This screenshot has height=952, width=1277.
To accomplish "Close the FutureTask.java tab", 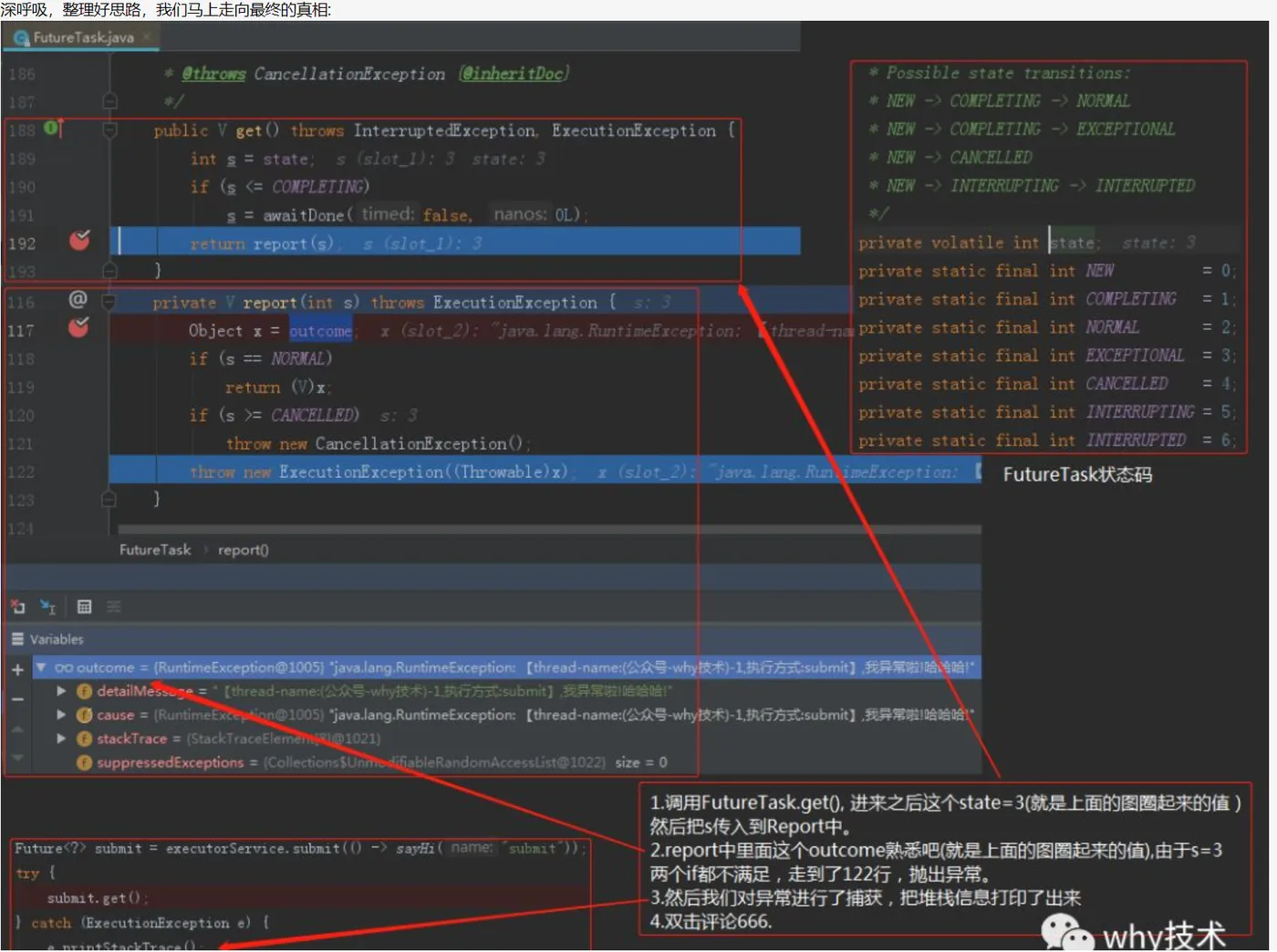I will click(x=146, y=37).
